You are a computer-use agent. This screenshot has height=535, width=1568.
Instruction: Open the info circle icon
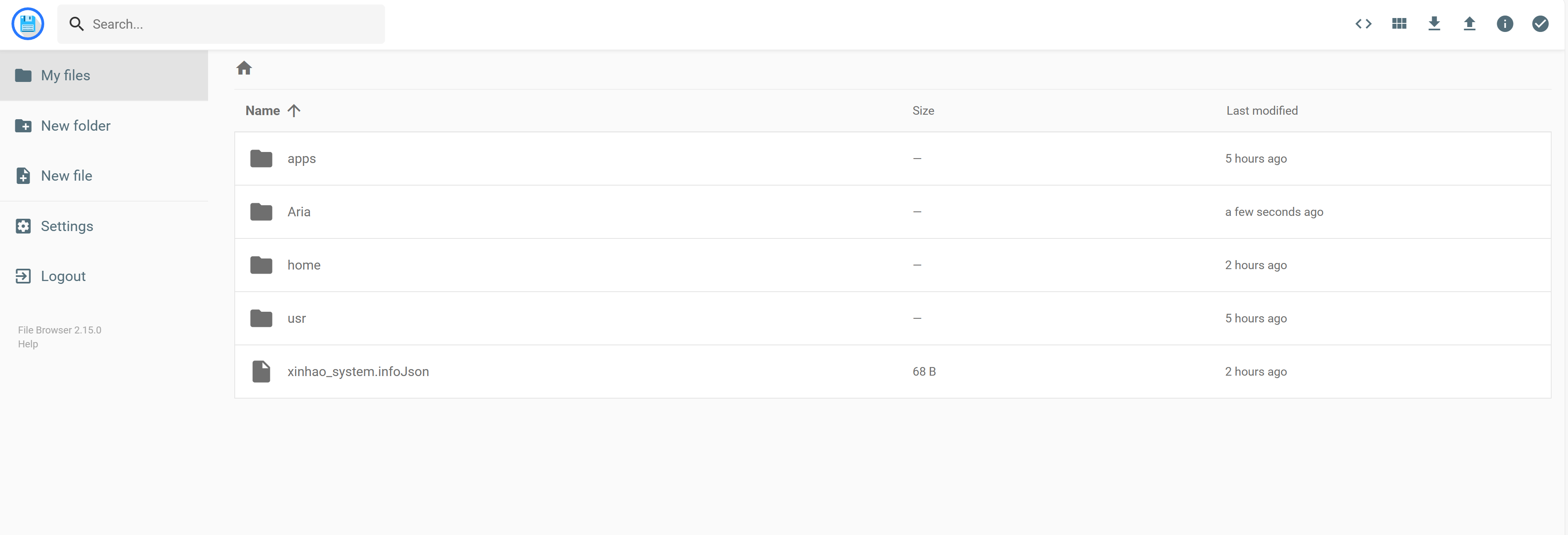tap(1504, 24)
